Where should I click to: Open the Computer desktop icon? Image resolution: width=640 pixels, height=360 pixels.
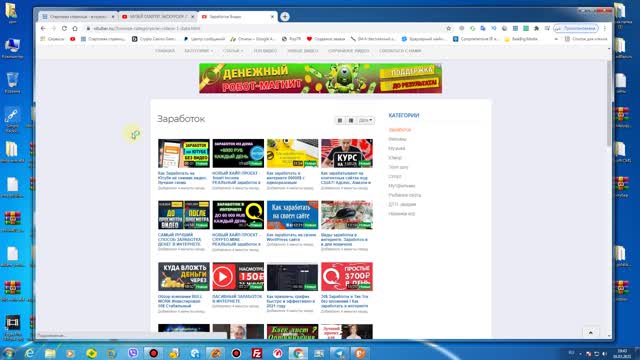click(x=12, y=48)
